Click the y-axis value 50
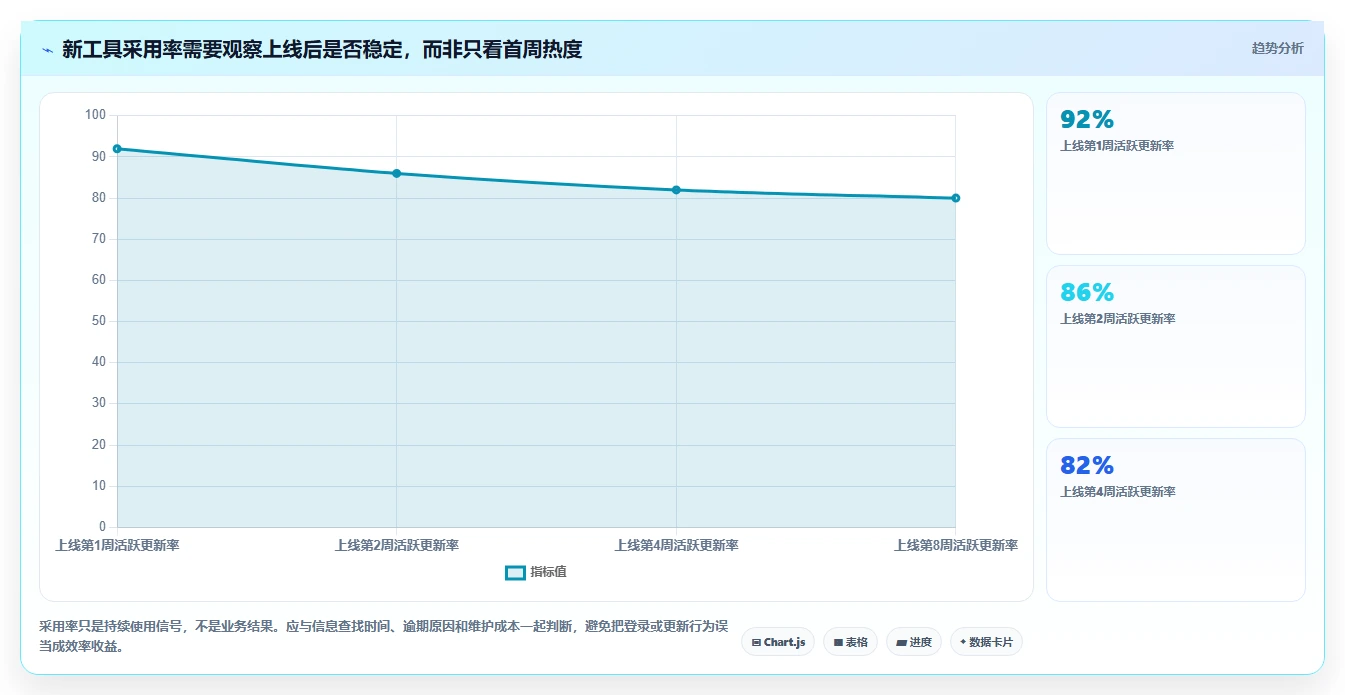The width and height of the screenshot is (1345, 695). (99, 321)
